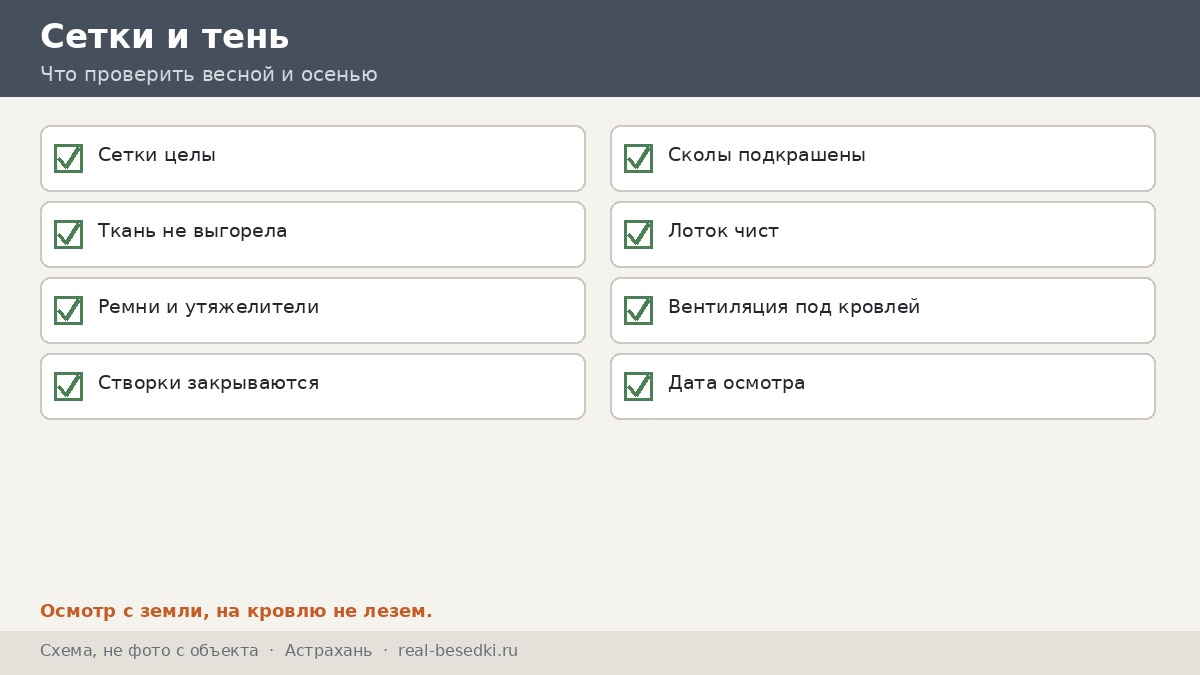
Task: Click the 'Дата осмотра' label text
Action: click(x=736, y=384)
